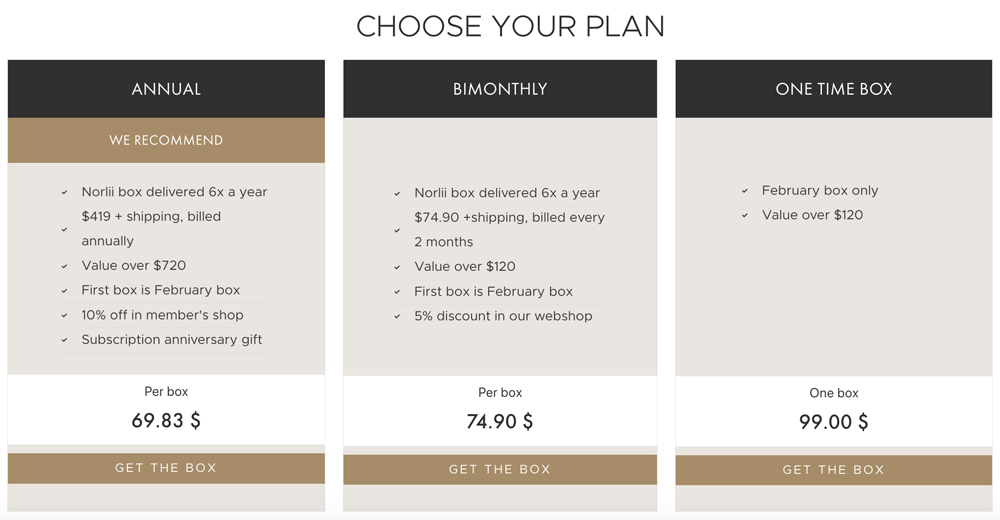Select the BIMONTHLY plan header

pos(500,89)
